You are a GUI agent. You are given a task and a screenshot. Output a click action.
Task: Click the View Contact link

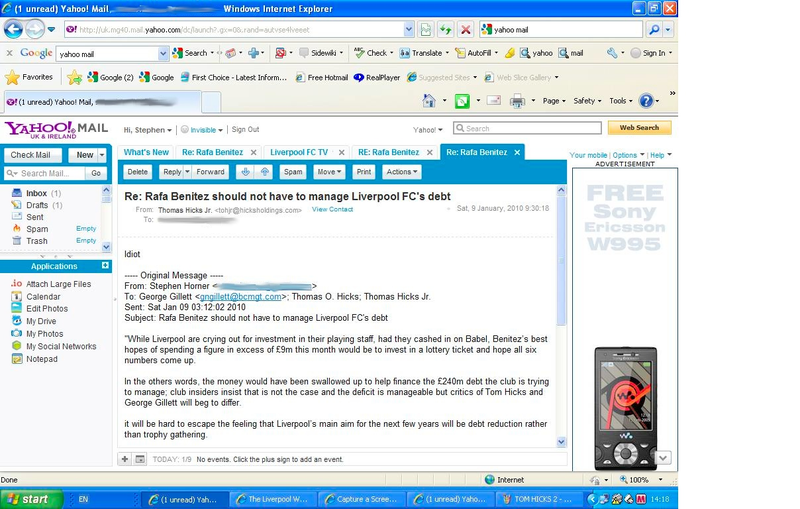[332, 209]
